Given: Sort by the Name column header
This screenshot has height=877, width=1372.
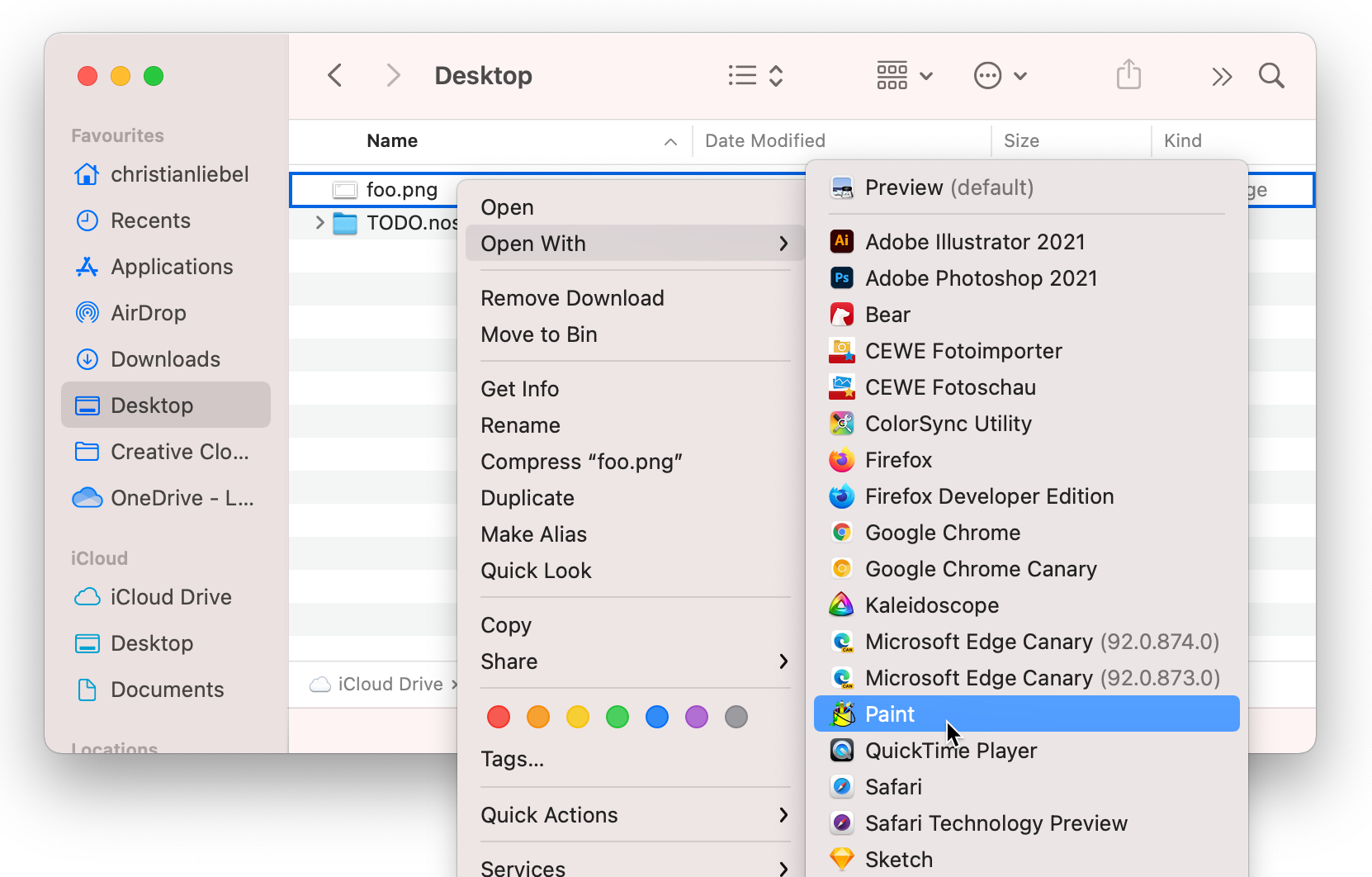Looking at the screenshot, I should click(x=392, y=141).
